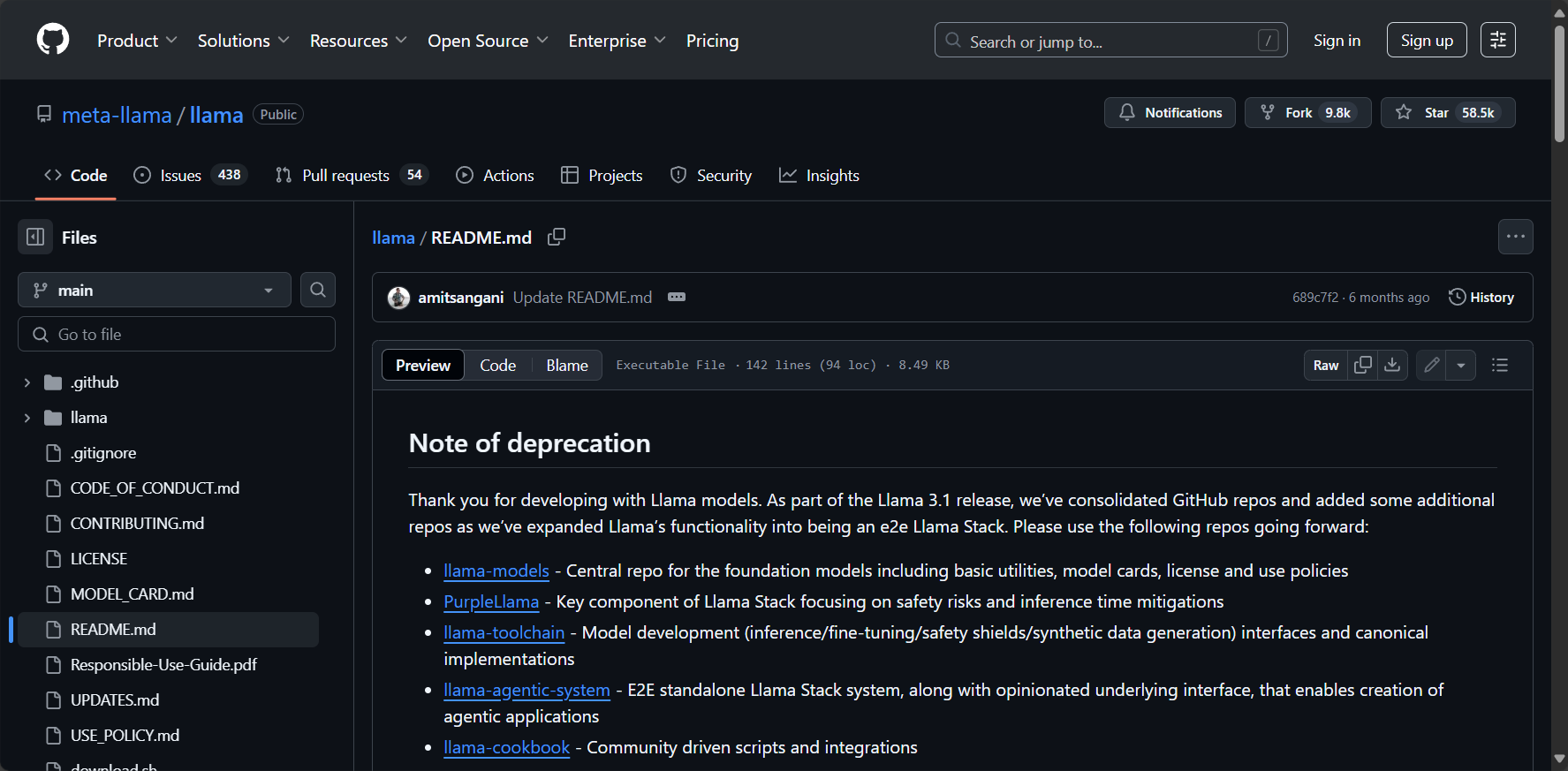Image resolution: width=1568 pixels, height=771 pixels.
Task: Fork the llama repository
Action: tap(1307, 113)
